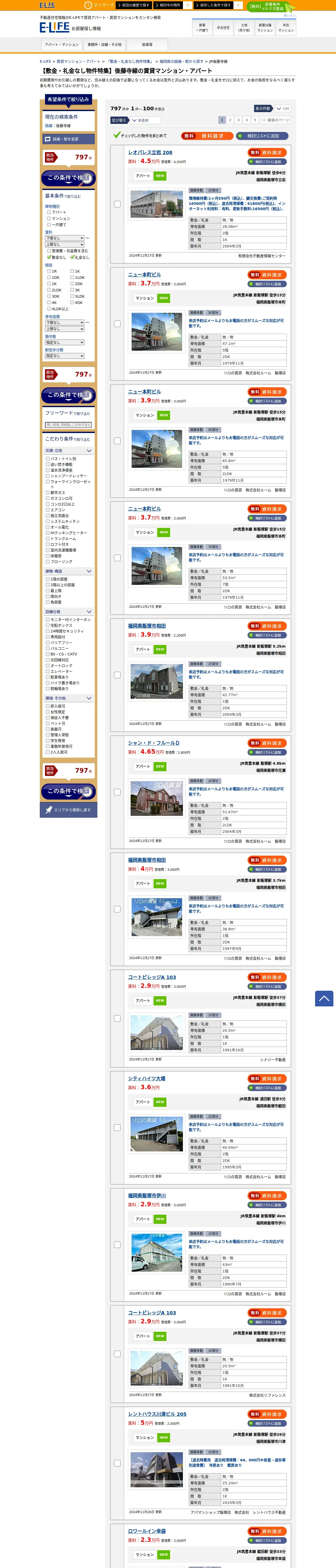Open アパート・マンション tab
Viewport: 336px width, 1568px height.
click(x=61, y=44)
